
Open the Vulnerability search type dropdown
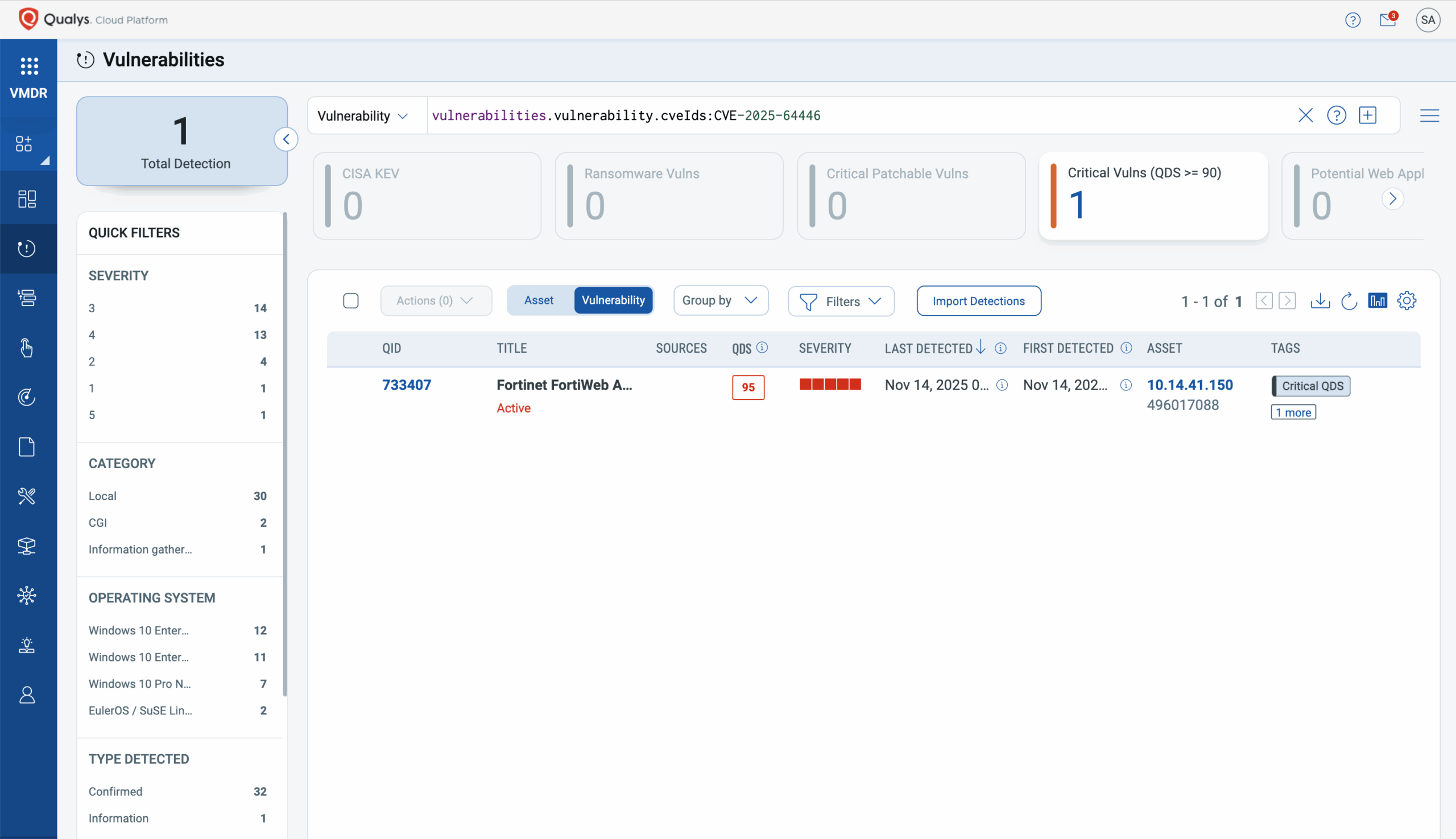363,116
